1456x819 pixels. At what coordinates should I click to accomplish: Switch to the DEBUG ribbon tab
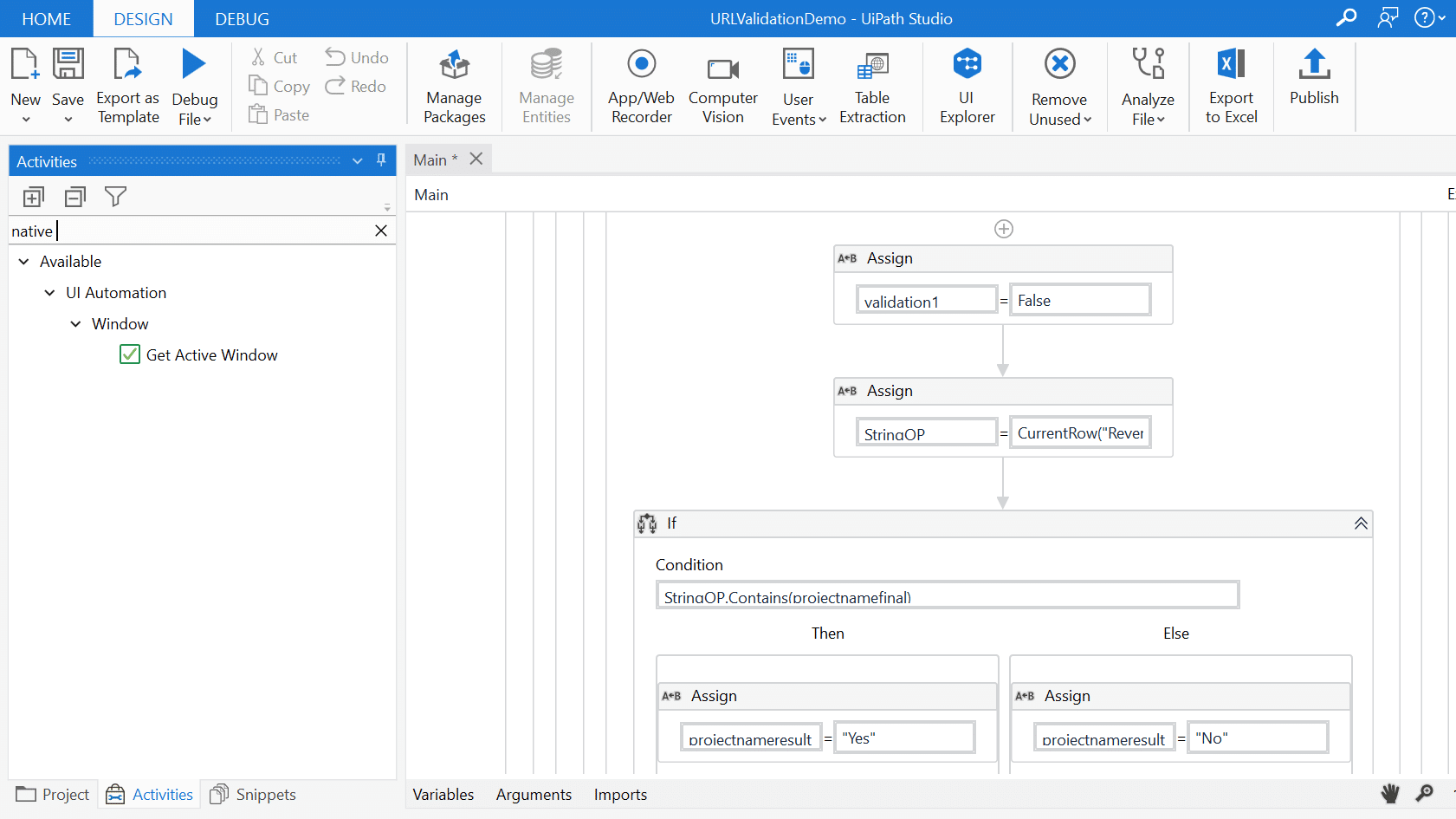click(241, 18)
